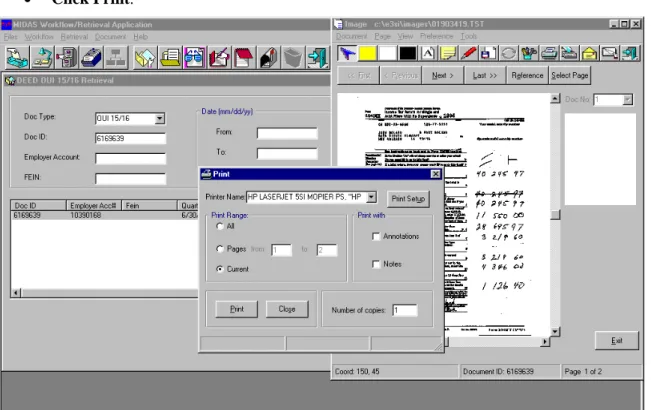The image size is (651, 410).
Task: Enable the Notes checkbox in Print dialog
Action: tap(376, 264)
